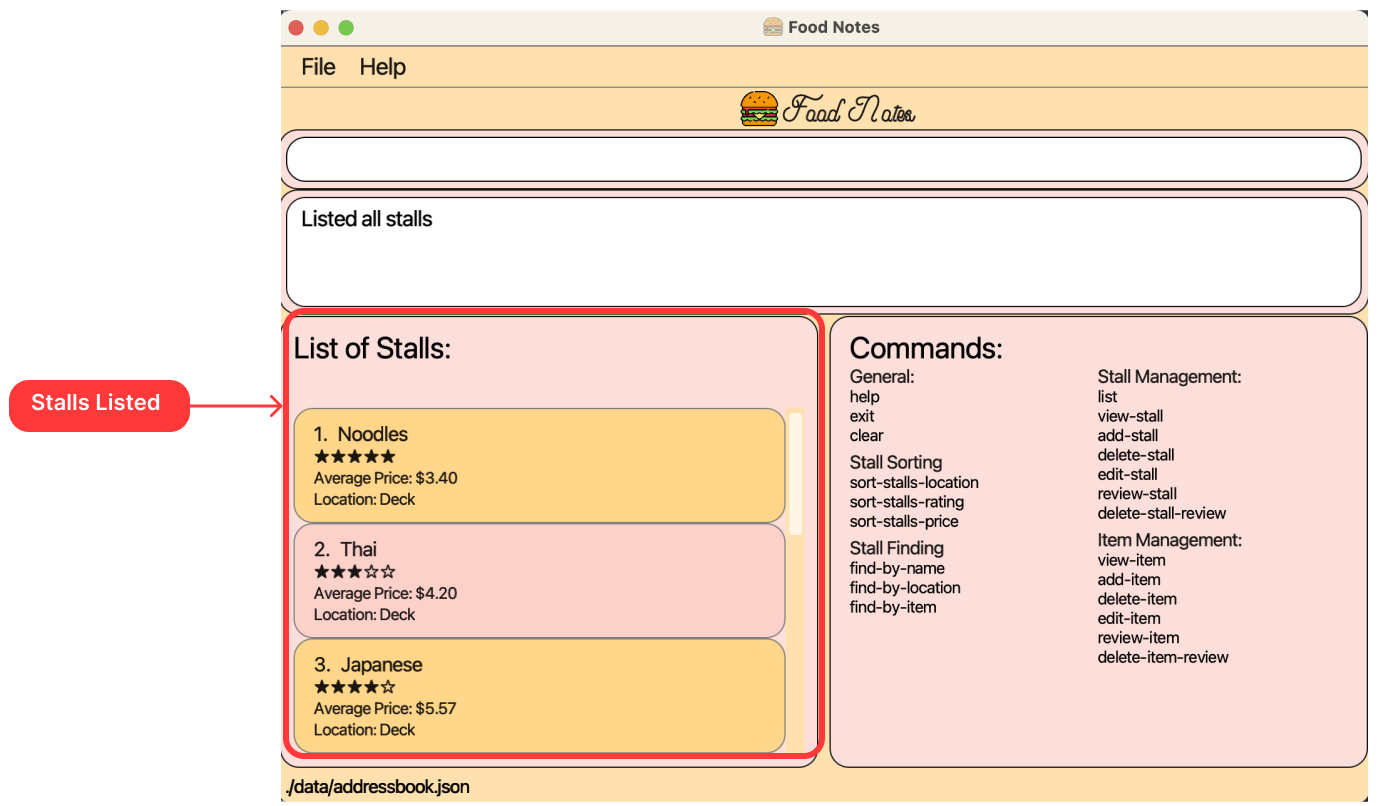Click the 'General:' section label
Screen dimensions: 1382x806
[882, 377]
